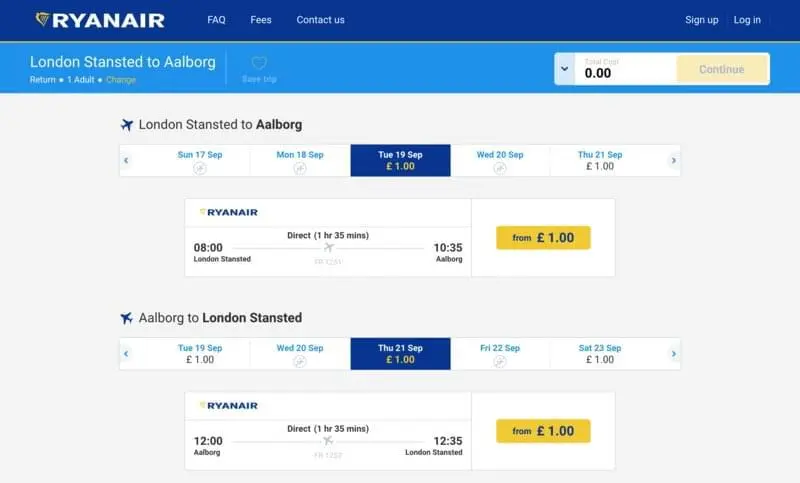800x483 pixels.
Task: Click the Ryanair harp logo in header
Action: [x=42, y=19]
